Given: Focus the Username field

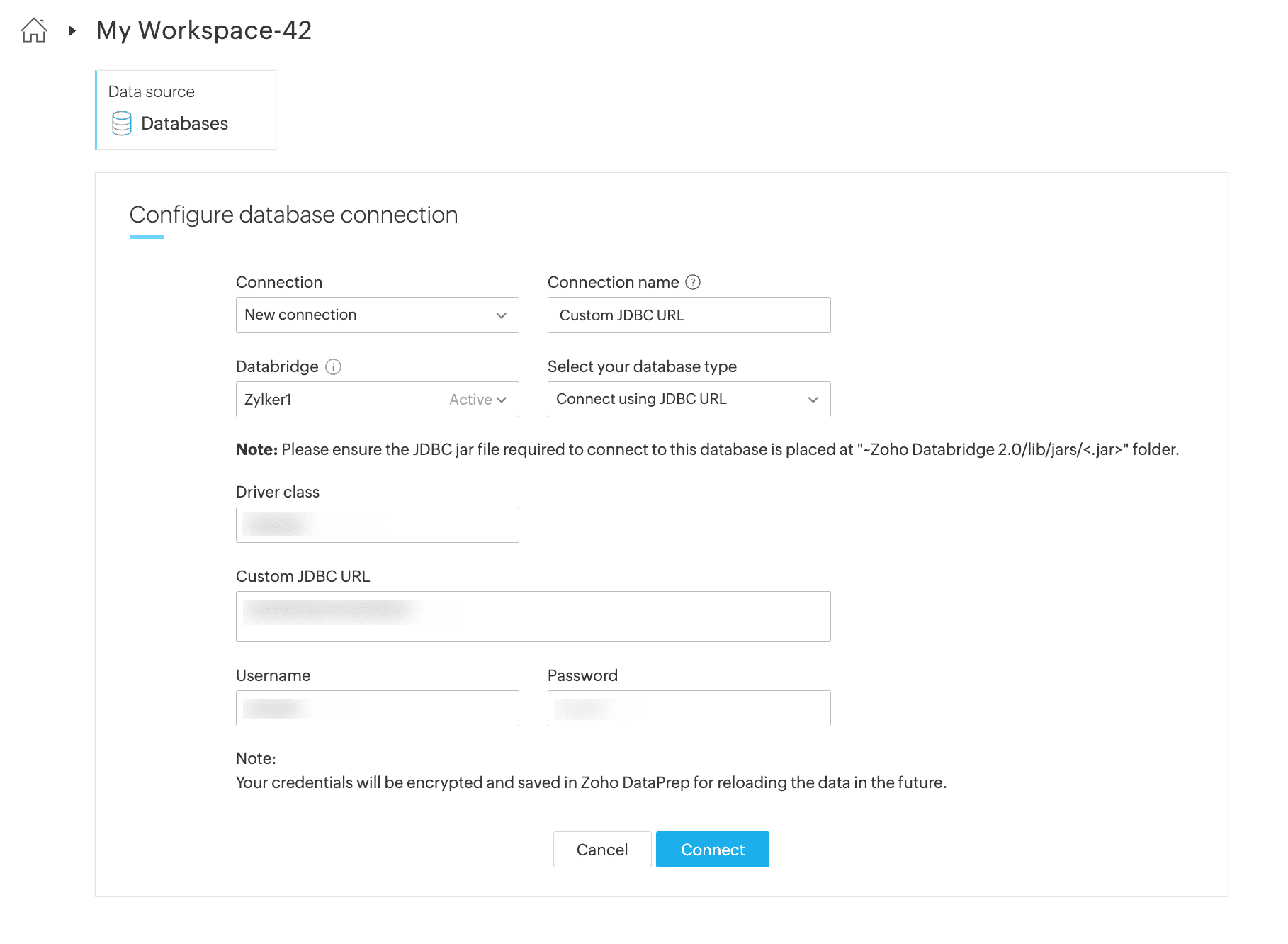Looking at the screenshot, I should (377, 708).
